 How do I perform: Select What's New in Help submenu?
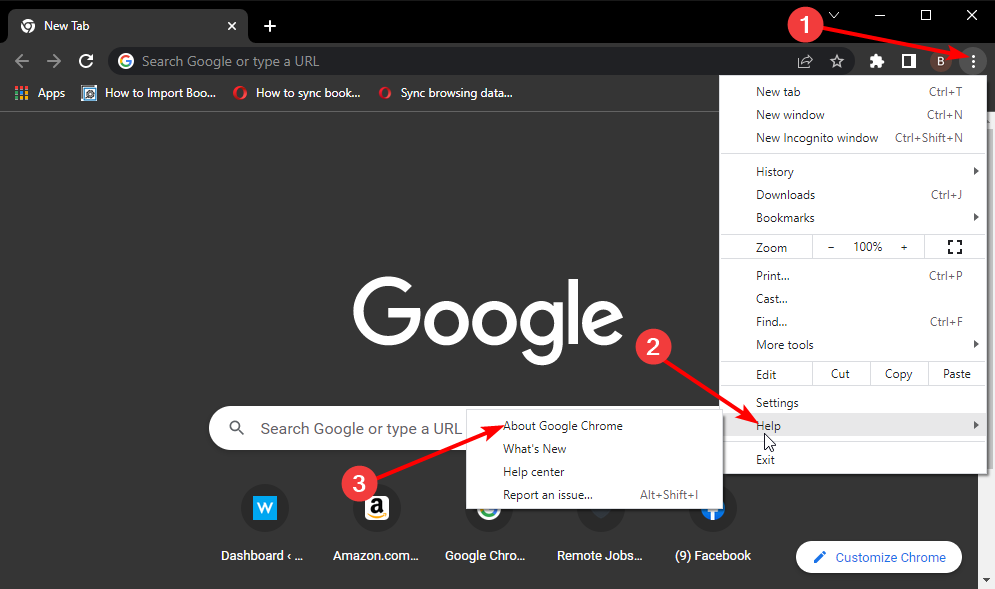tap(594, 449)
